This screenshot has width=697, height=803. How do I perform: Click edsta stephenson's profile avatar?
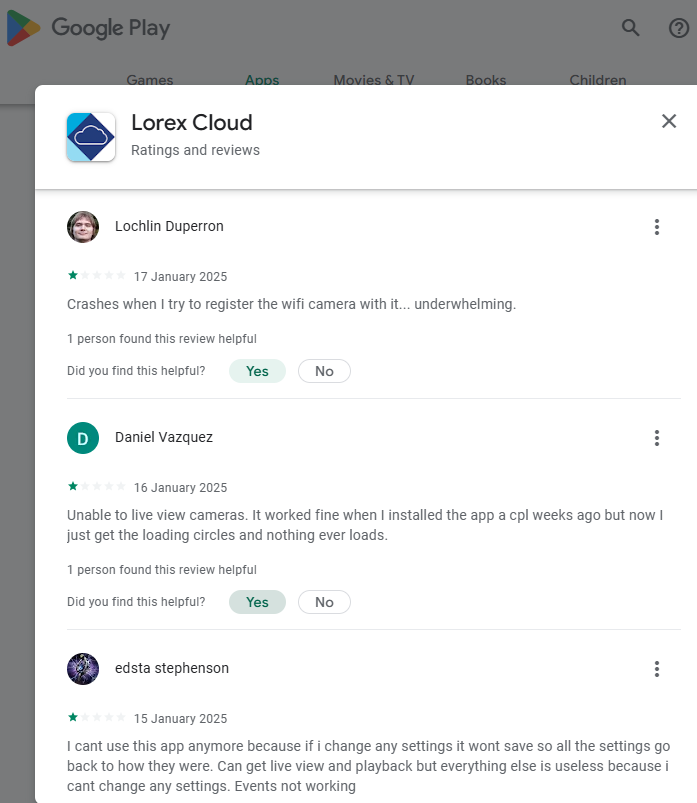click(x=83, y=669)
